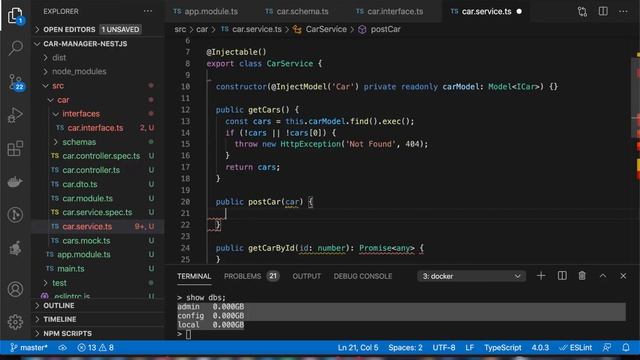Split the terminal panel

[x=562, y=276]
